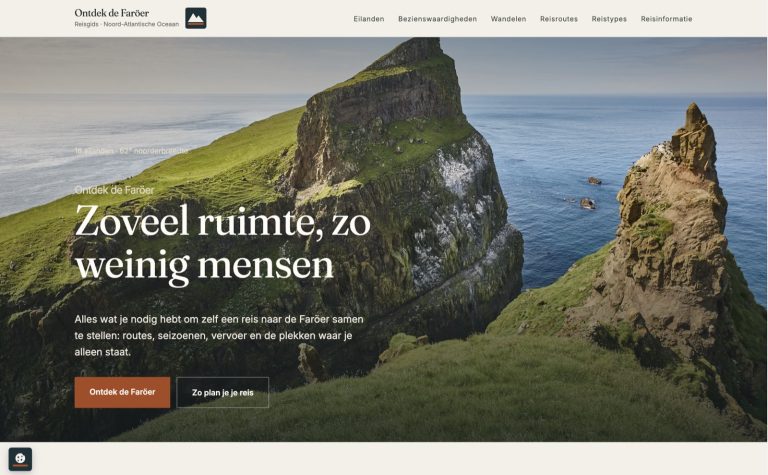Open the Reisroutes navigation item
The height and width of the screenshot is (475, 768).
pyautogui.click(x=559, y=19)
